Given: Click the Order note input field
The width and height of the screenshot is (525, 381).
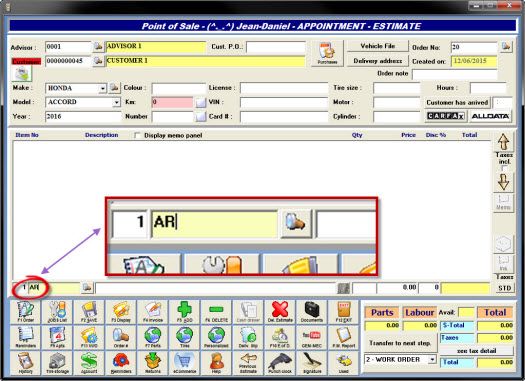Looking at the screenshot, I should [454, 74].
